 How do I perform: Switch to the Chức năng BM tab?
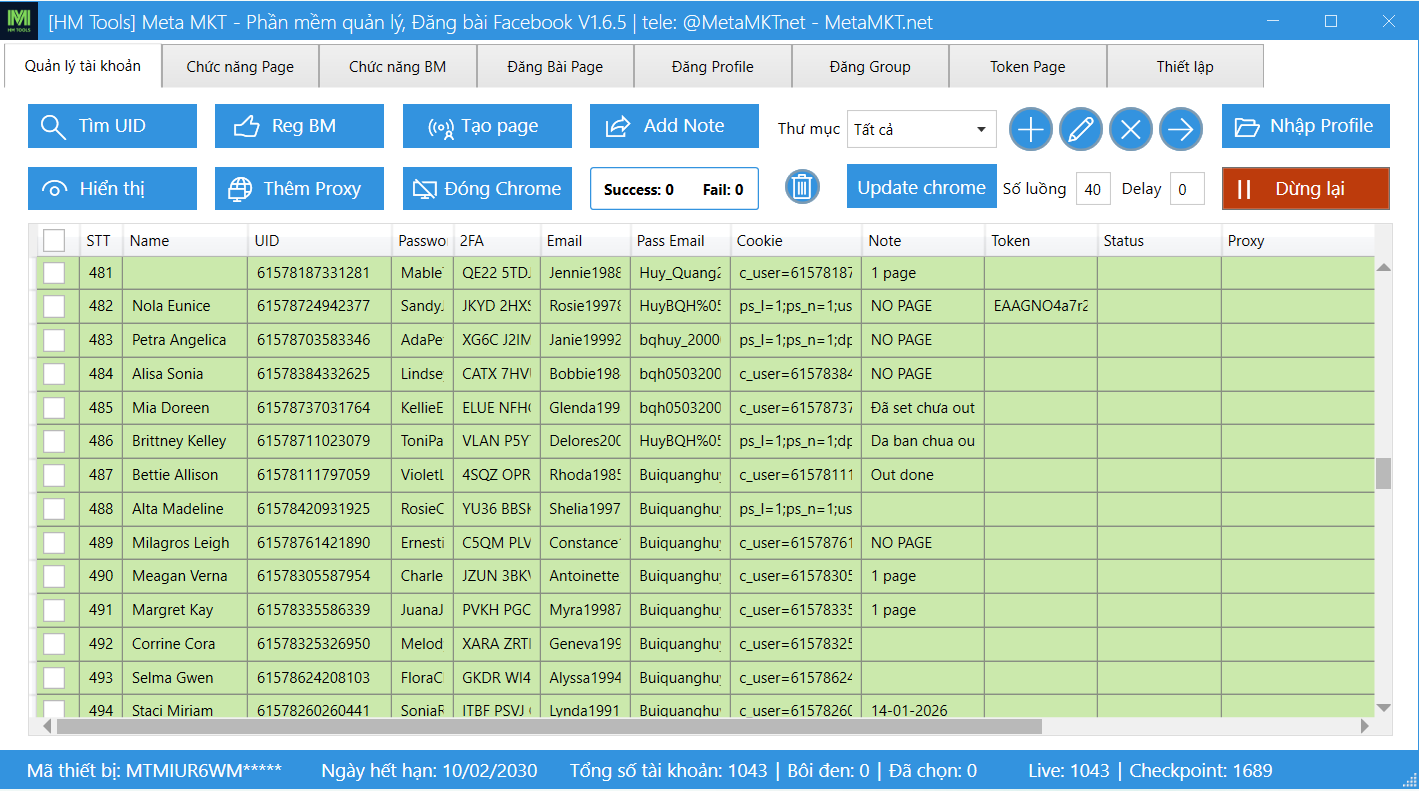(398, 67)
